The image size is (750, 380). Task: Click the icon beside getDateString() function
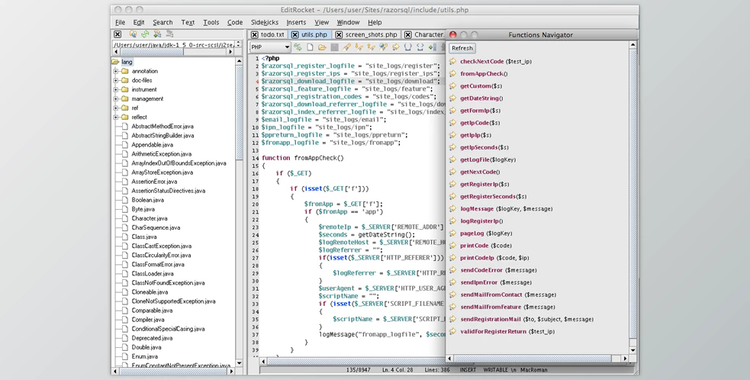point(453,98)
